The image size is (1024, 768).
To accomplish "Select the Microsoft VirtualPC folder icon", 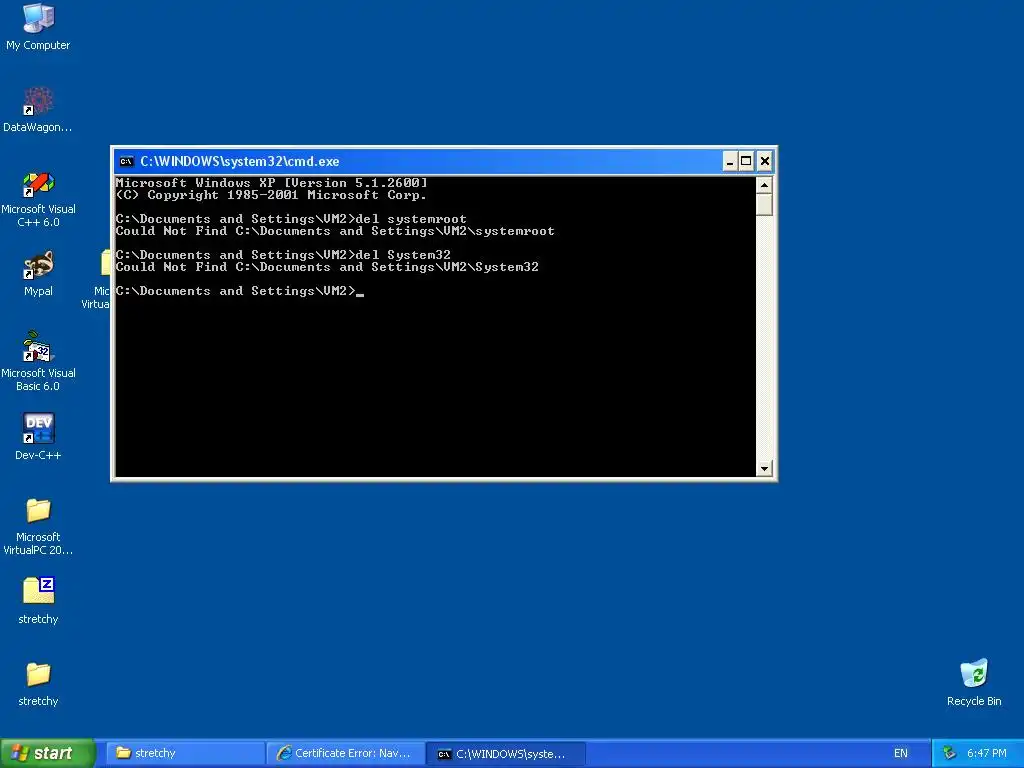I will click(x=38, y=526).
